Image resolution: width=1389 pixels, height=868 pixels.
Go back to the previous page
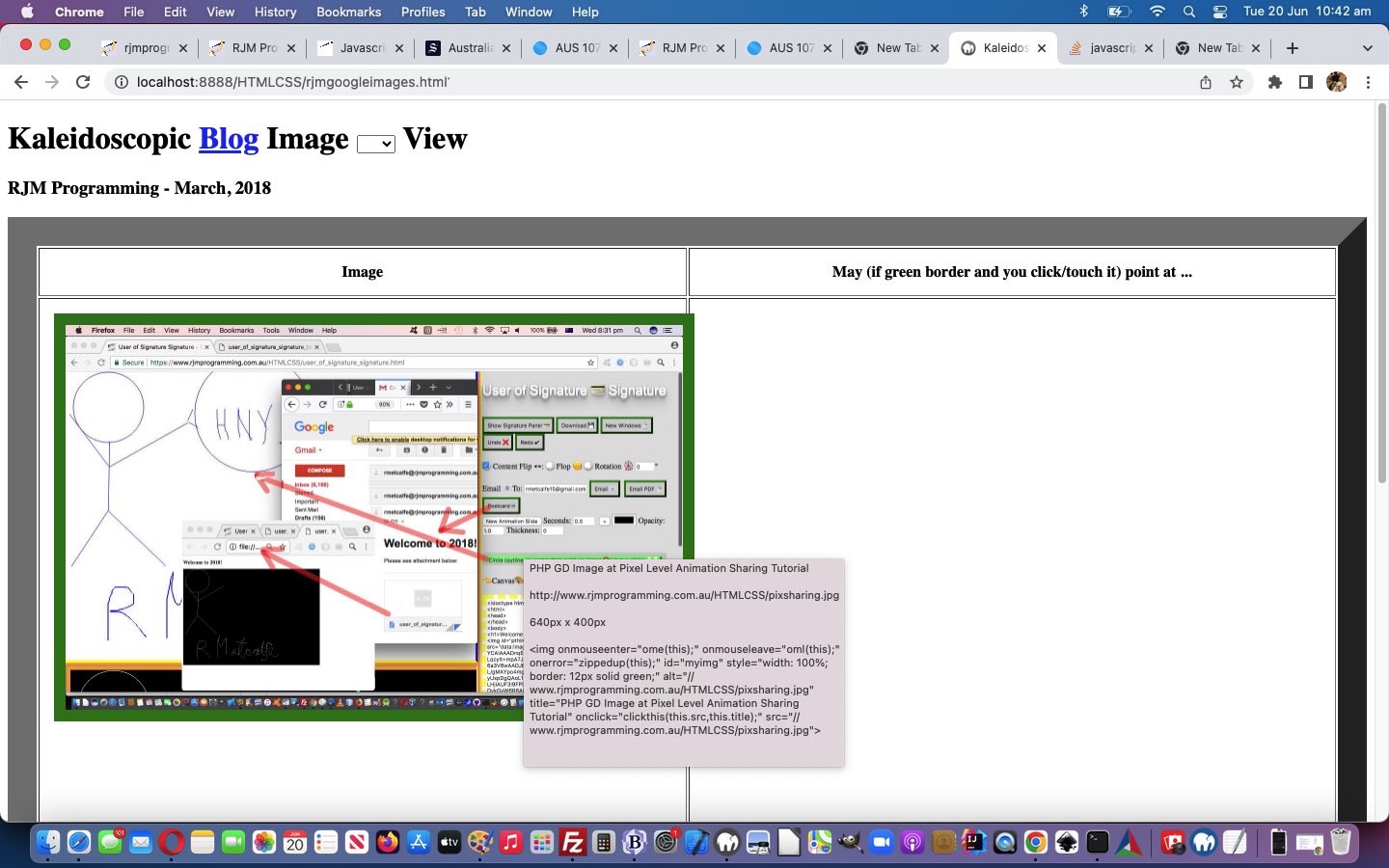21,82
